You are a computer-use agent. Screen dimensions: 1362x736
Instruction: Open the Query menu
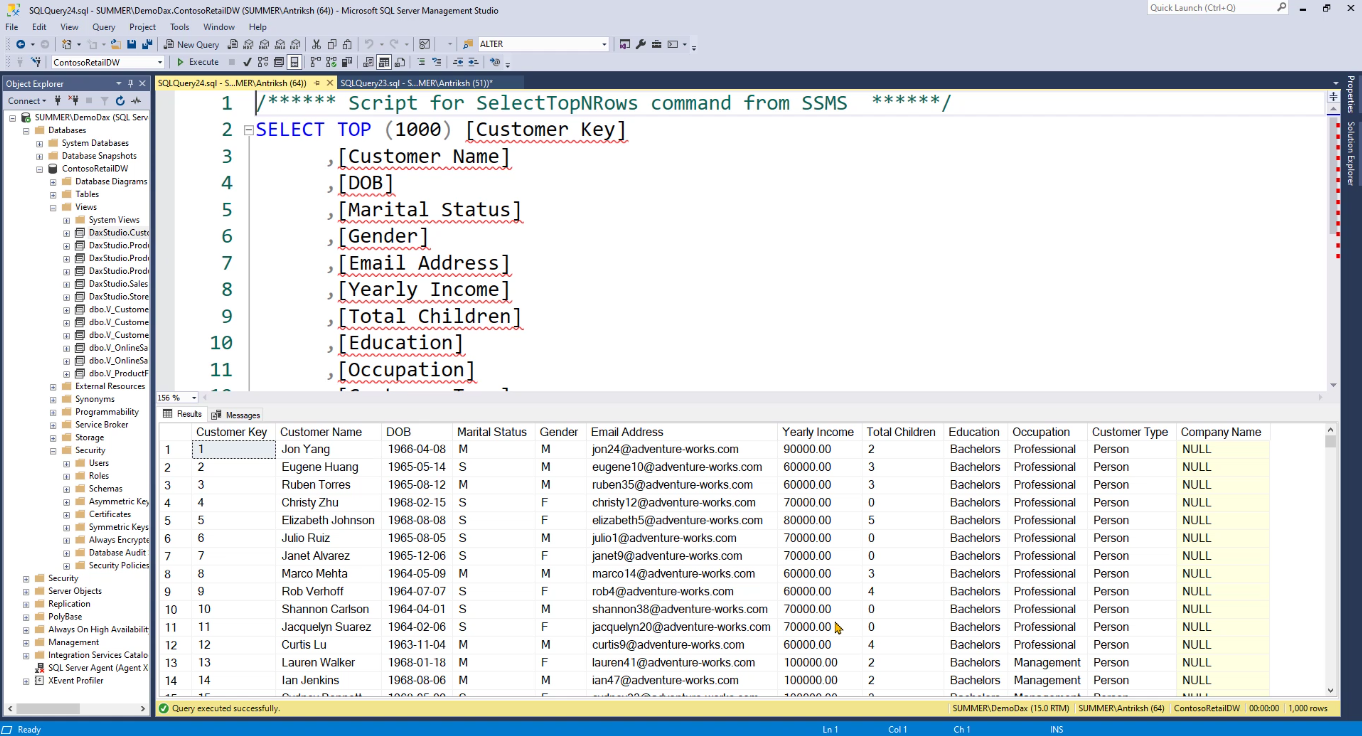[104, 27]
